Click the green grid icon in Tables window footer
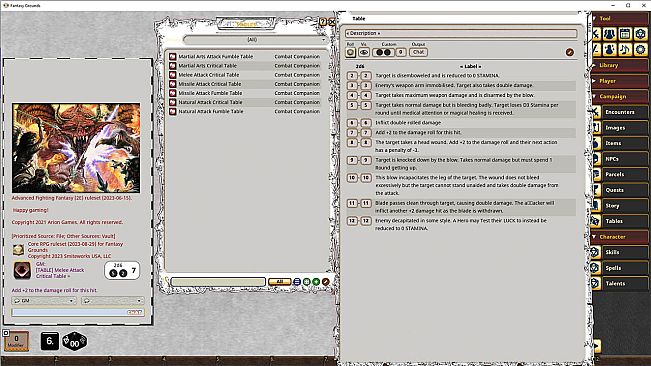The width and height of the screenshot is (651, 366). (307, 282)
